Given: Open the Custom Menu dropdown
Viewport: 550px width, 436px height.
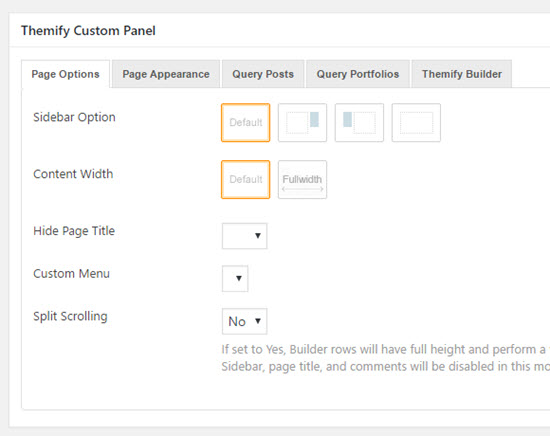Looking at the screenshot, I should [235, 279].
